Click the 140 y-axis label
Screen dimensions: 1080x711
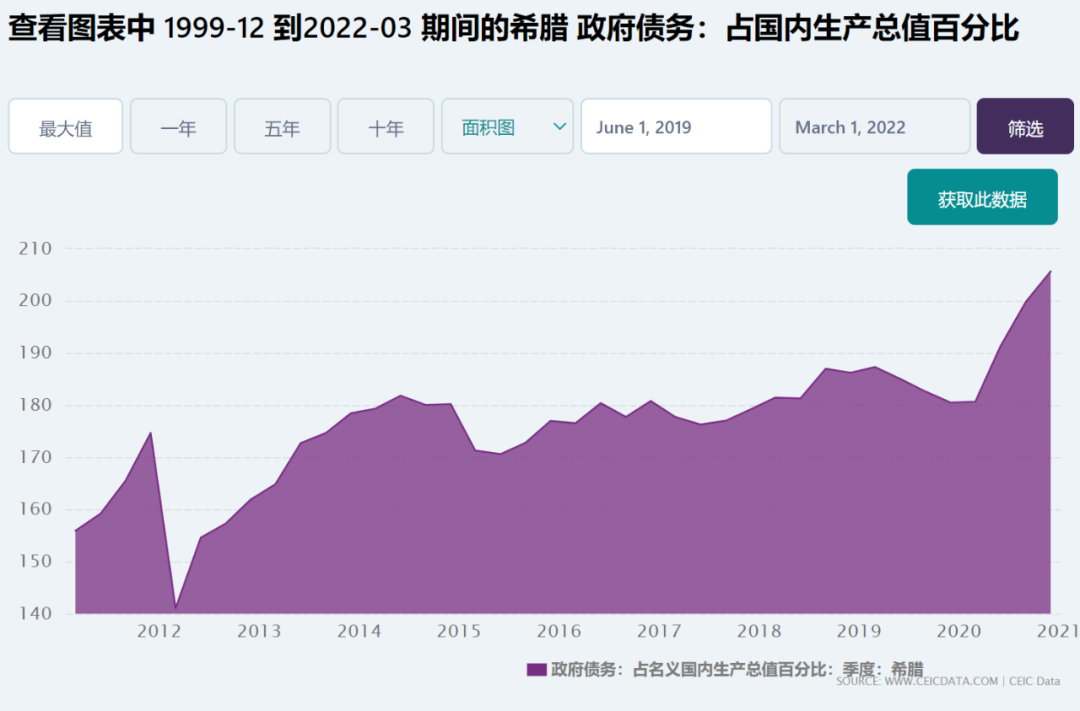click(35, 613)
